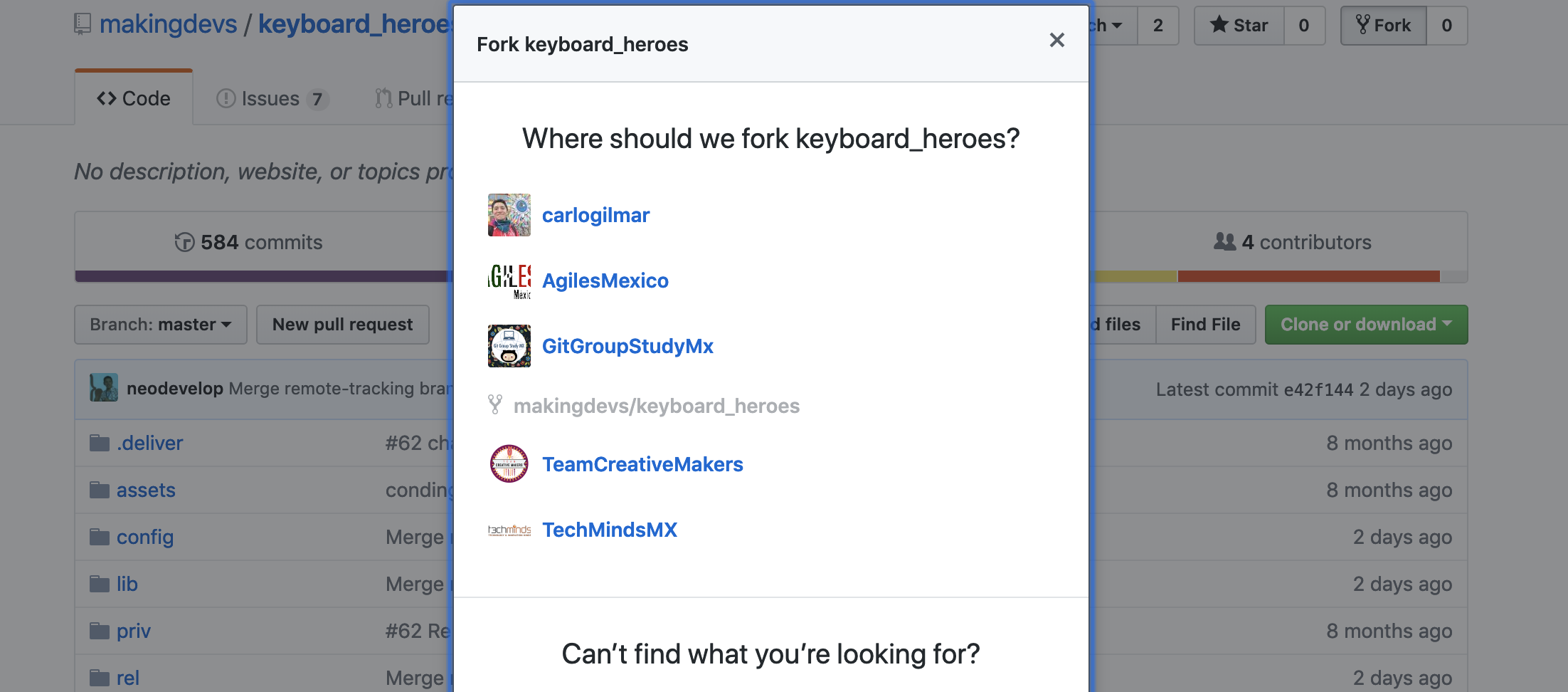
Task: Click the TechMindsMX logo icon
Action: coord(509,530)
